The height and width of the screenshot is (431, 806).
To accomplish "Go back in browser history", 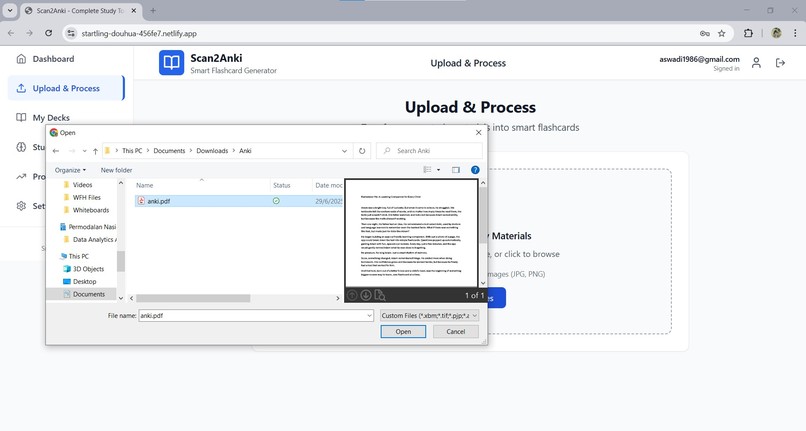I will point(11,33).
